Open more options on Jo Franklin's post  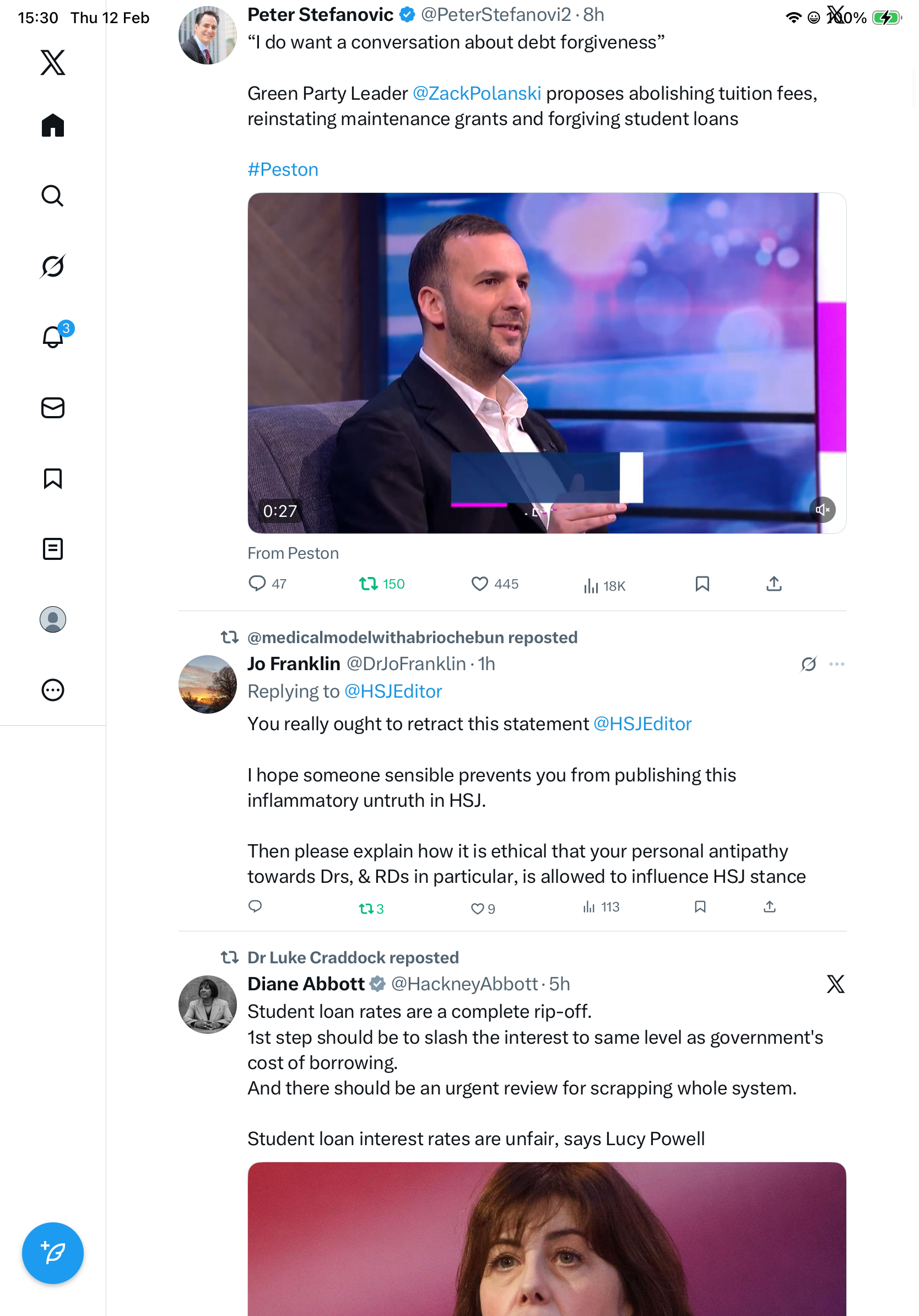pos(836,664)
